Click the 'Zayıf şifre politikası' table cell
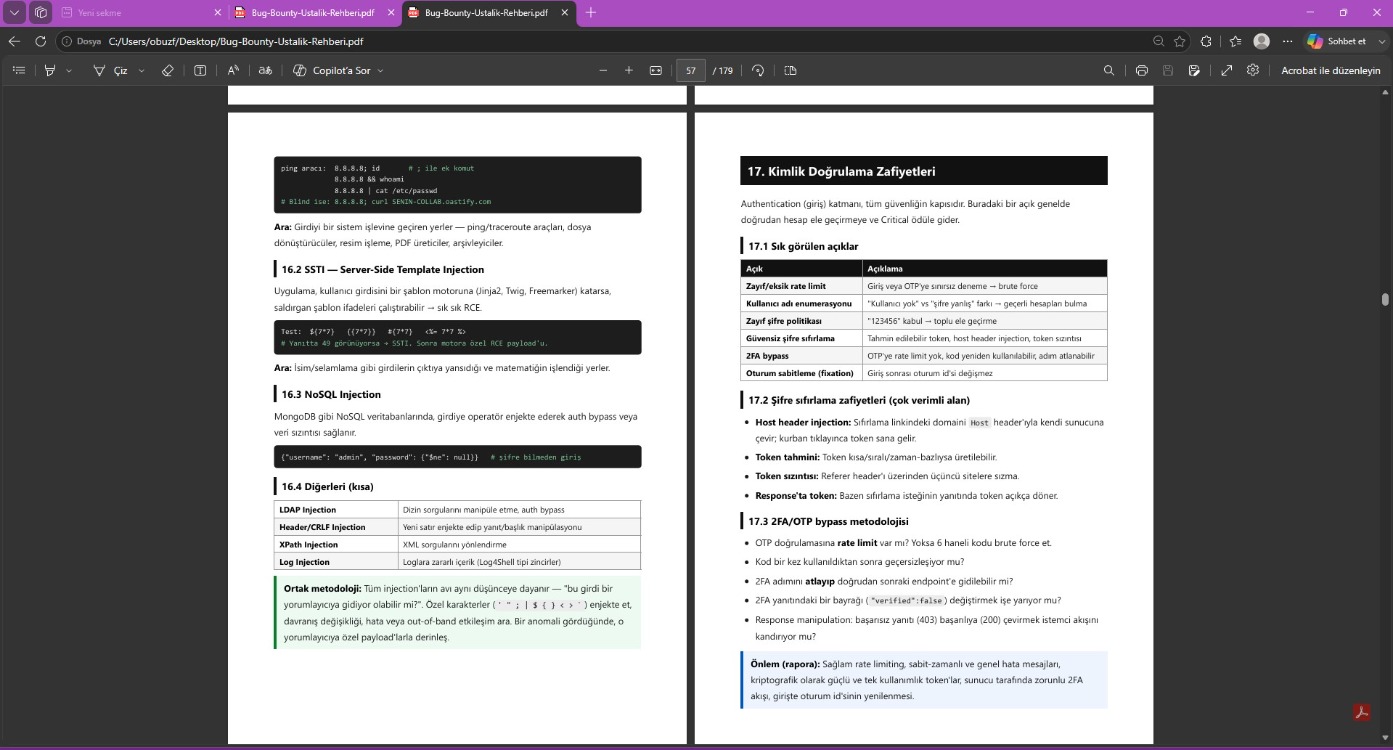1393x750 pixels. pos(801,320)
